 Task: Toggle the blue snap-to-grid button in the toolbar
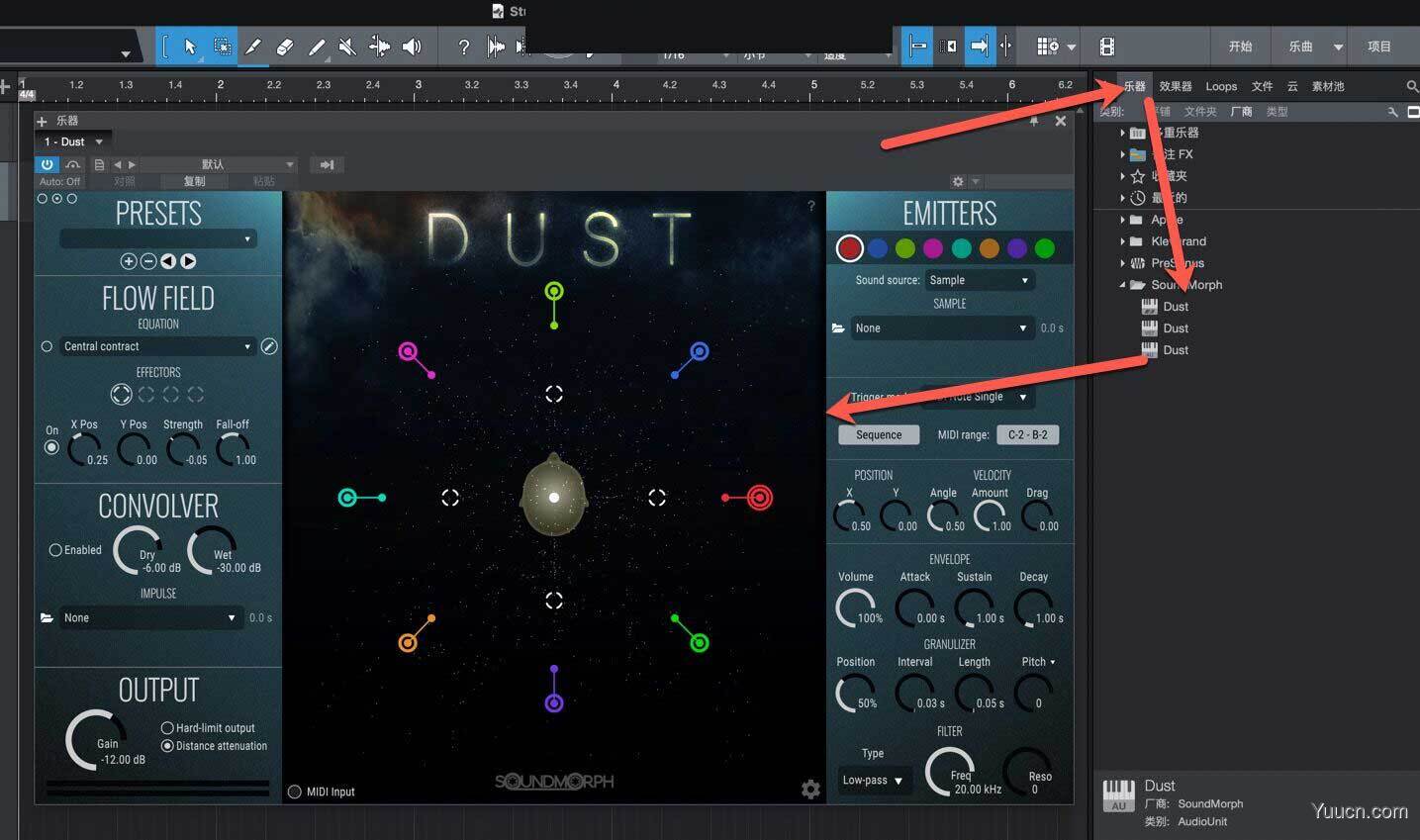917,46
